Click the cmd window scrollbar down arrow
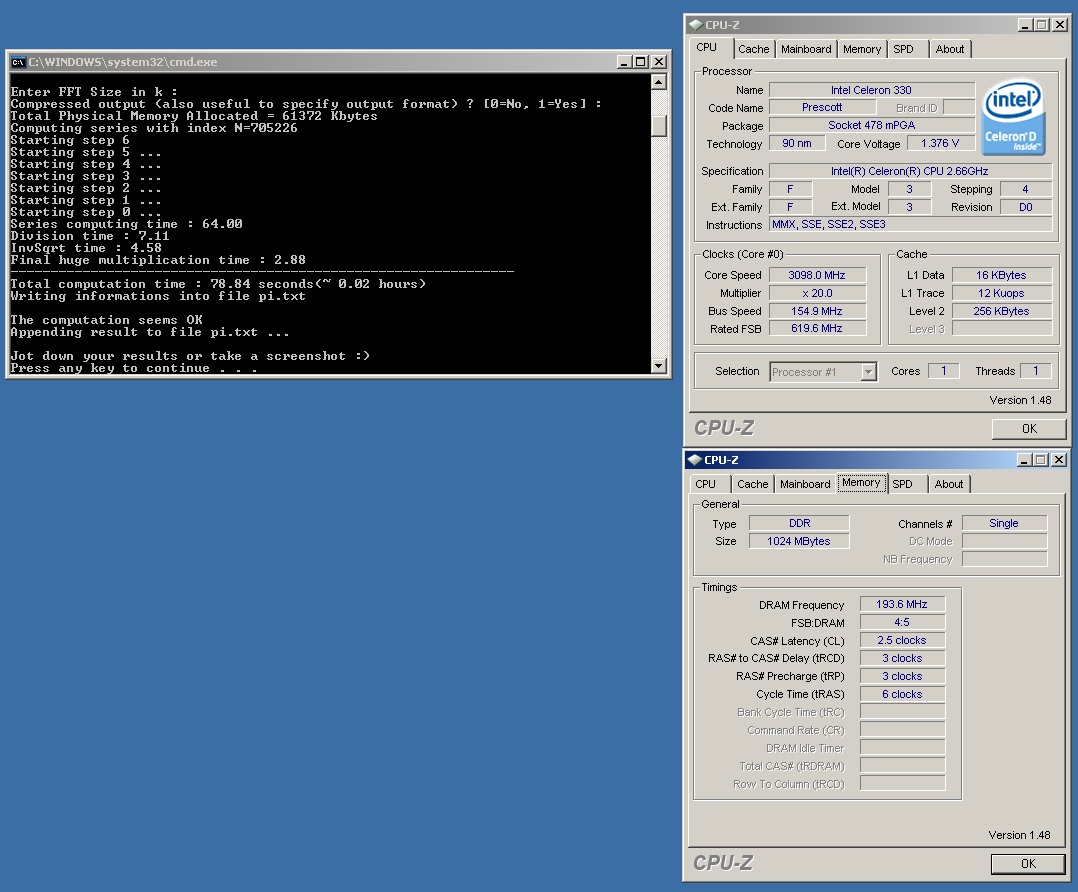 (x=659, y=366)
